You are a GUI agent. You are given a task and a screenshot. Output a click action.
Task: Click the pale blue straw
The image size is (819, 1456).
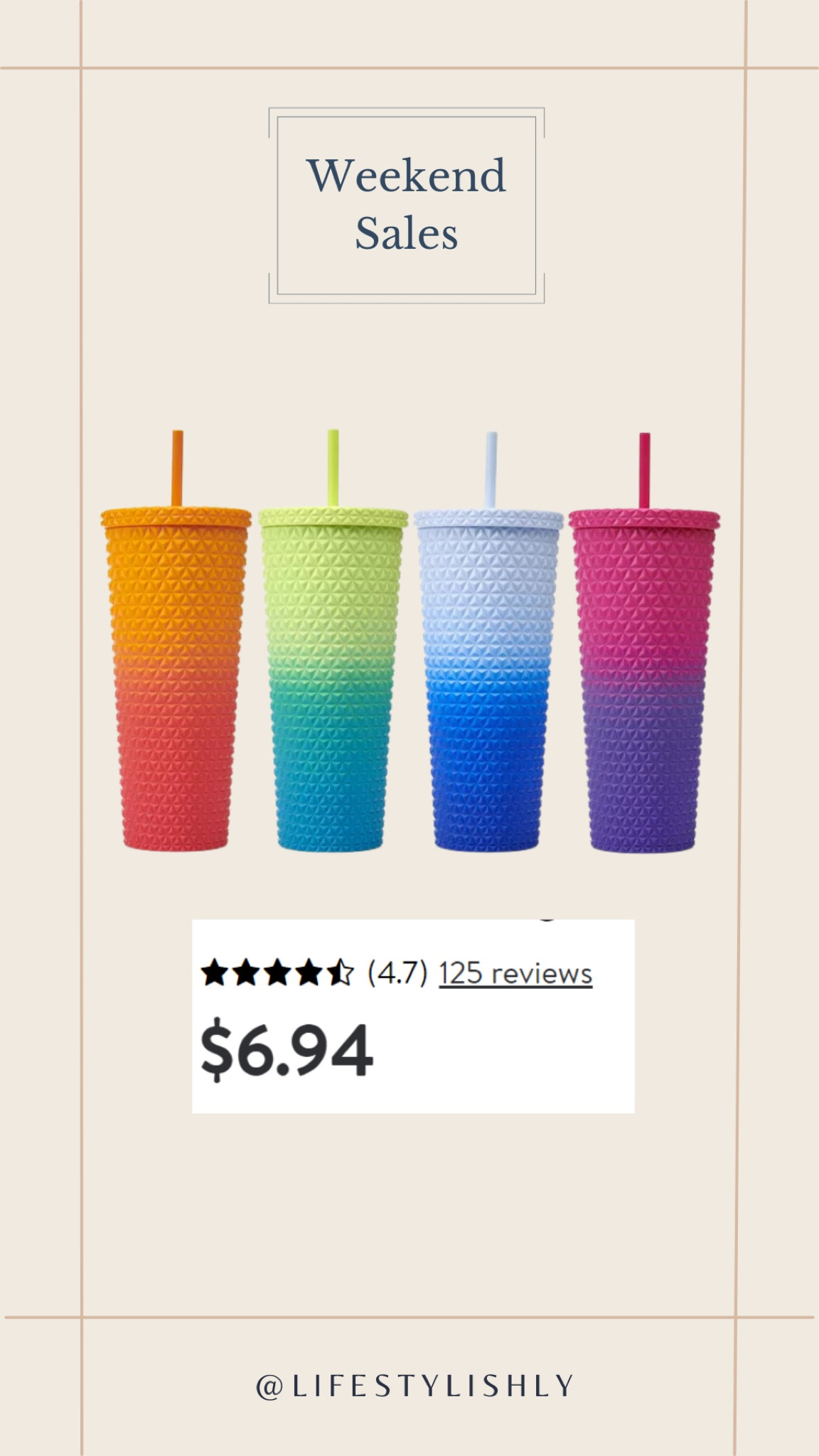tap(491, 469)
